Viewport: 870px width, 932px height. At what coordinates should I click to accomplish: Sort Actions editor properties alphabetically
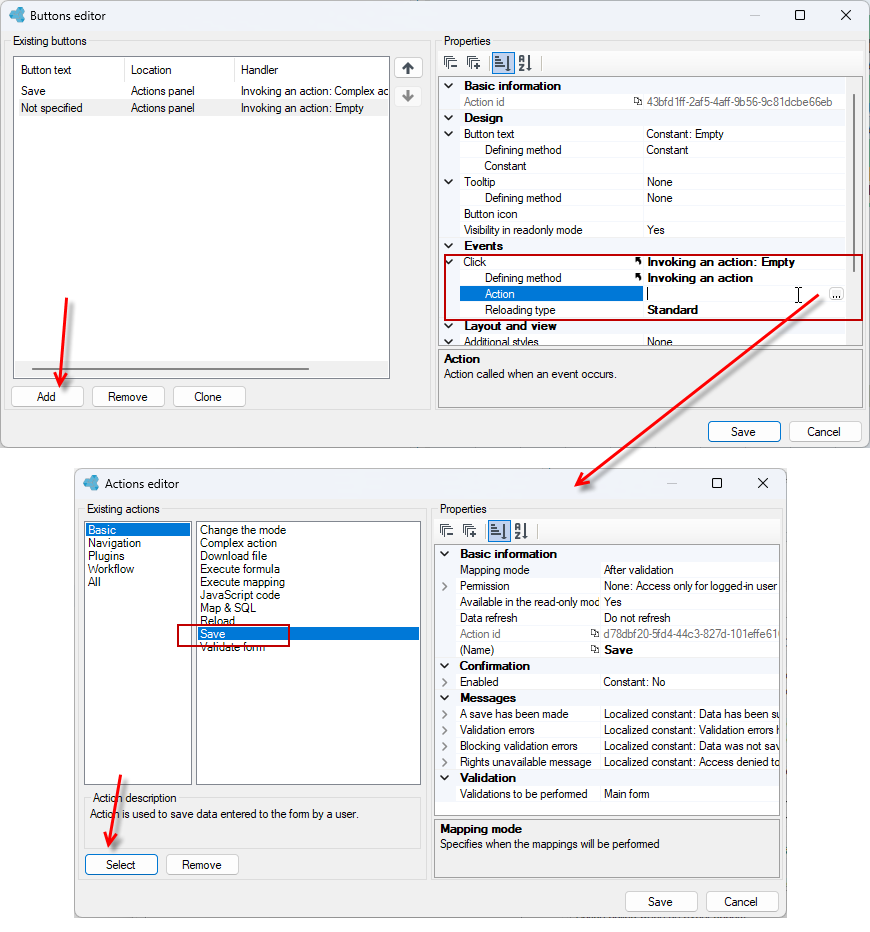click(x=521, y=530)
